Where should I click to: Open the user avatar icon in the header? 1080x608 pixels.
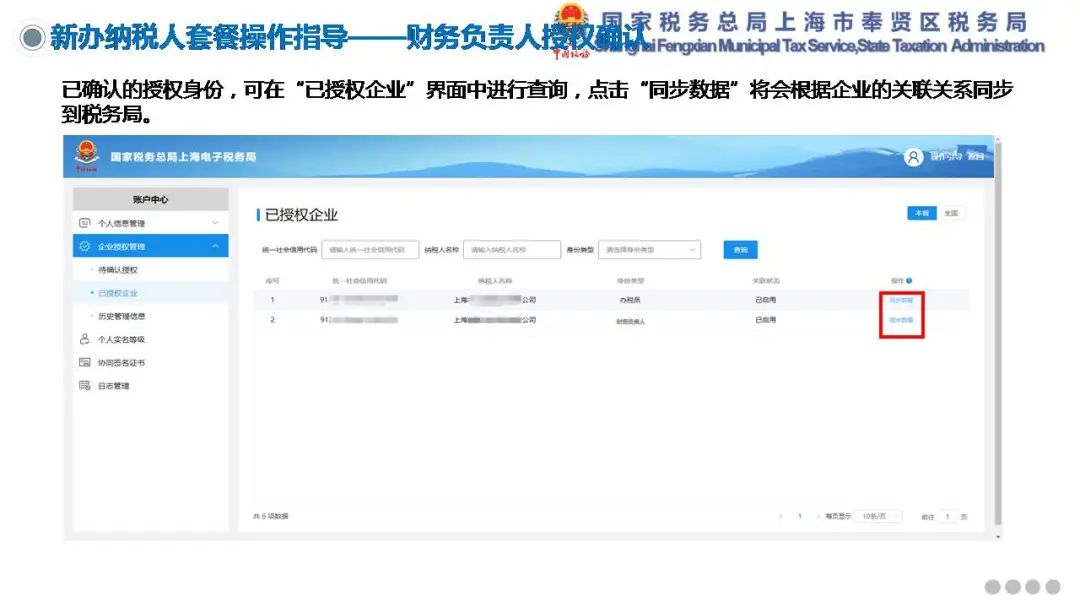pos(913,157)
